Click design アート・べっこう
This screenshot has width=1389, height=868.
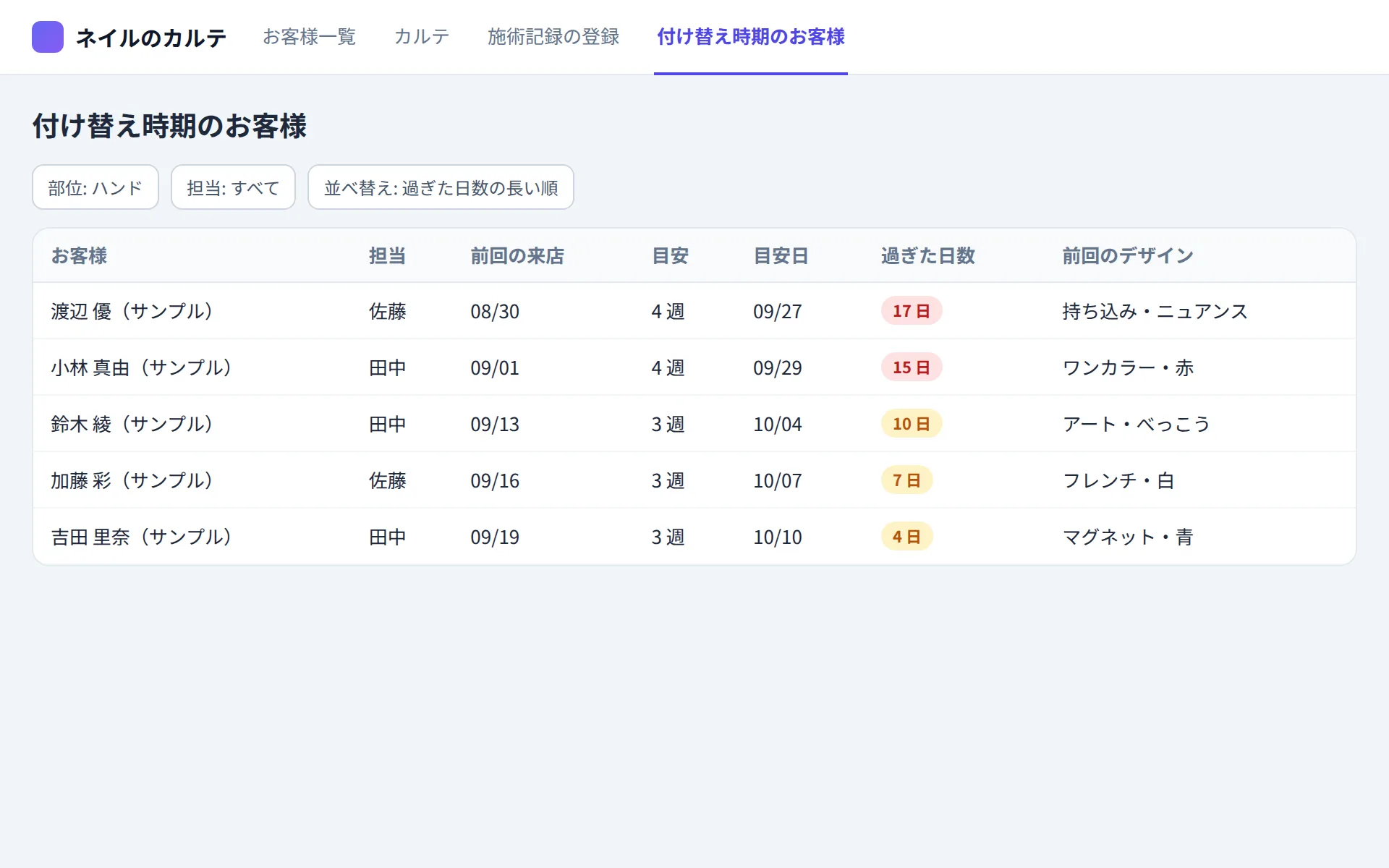tap(1137, 424)
